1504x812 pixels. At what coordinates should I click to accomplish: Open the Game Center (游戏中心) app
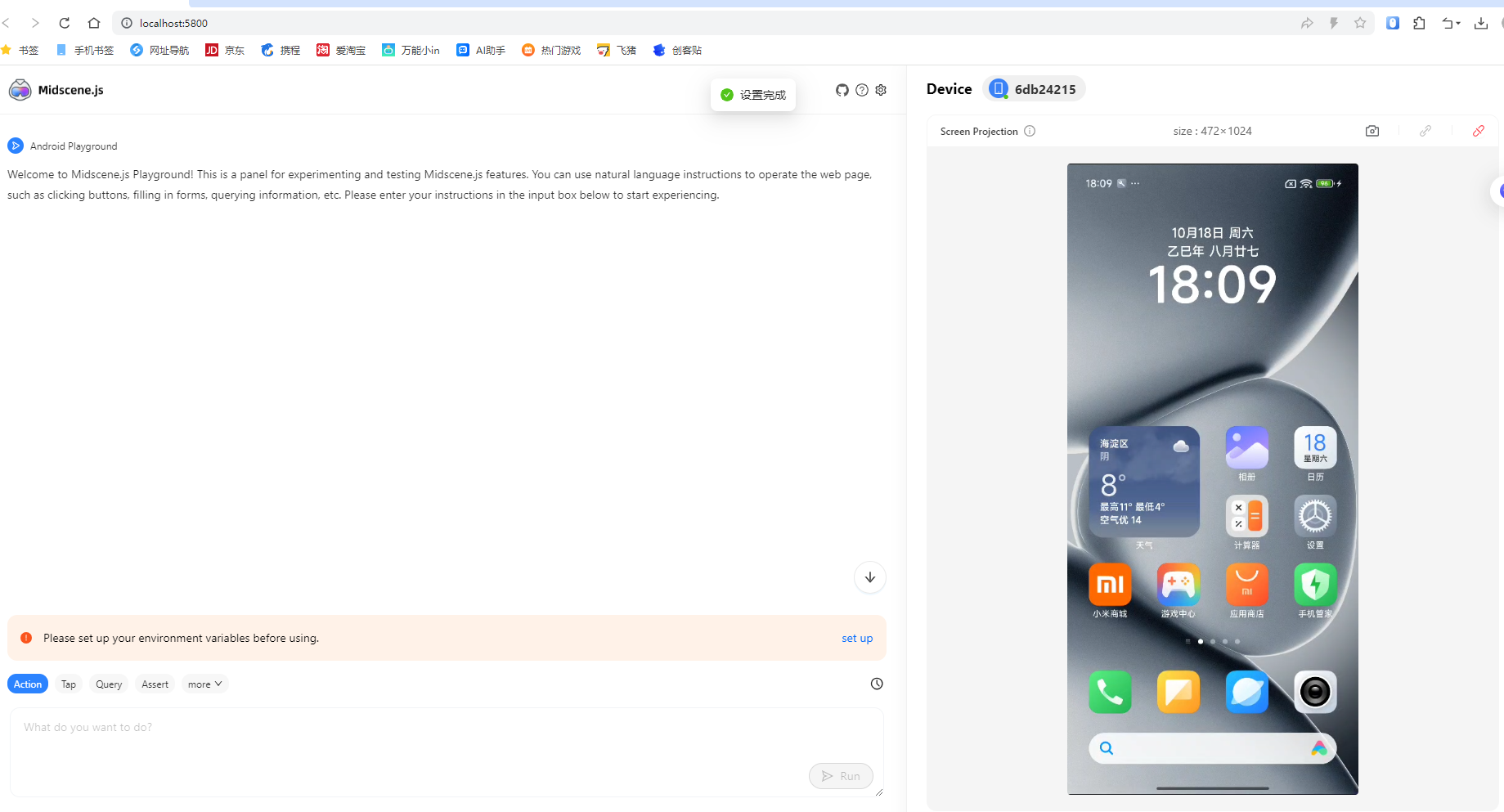point(1179,585)
